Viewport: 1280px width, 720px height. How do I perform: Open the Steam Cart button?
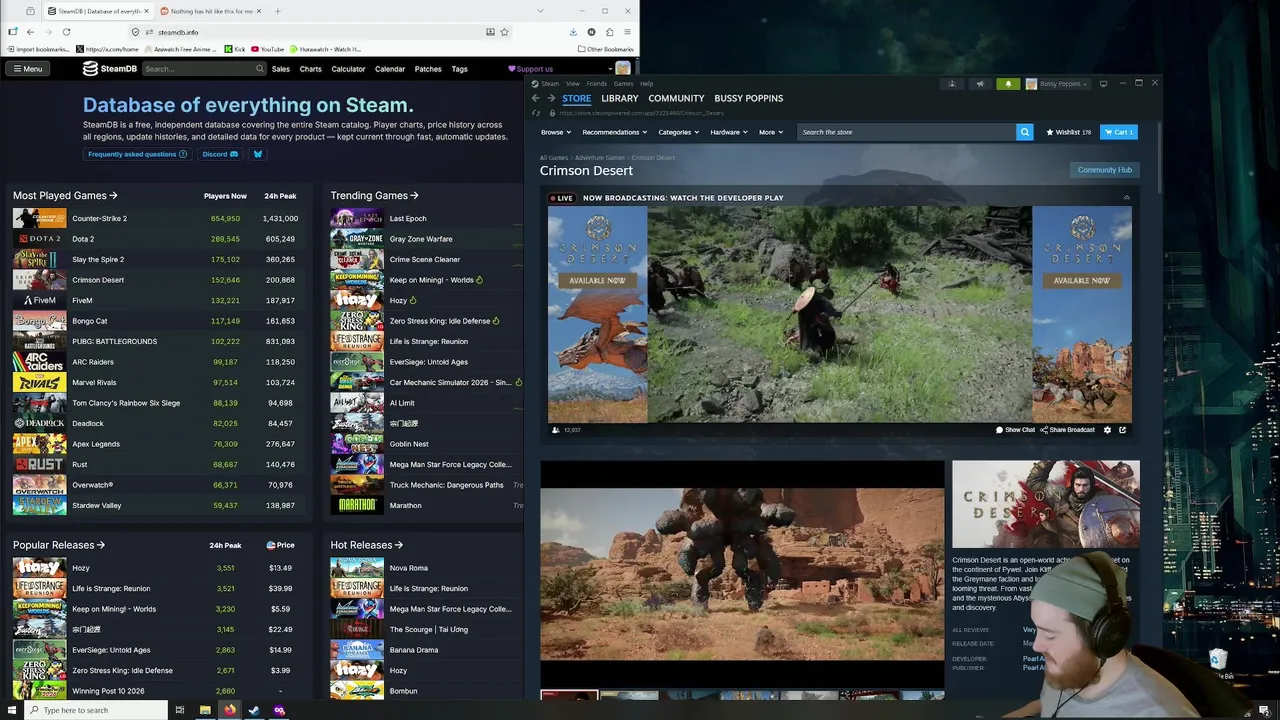1119,132
